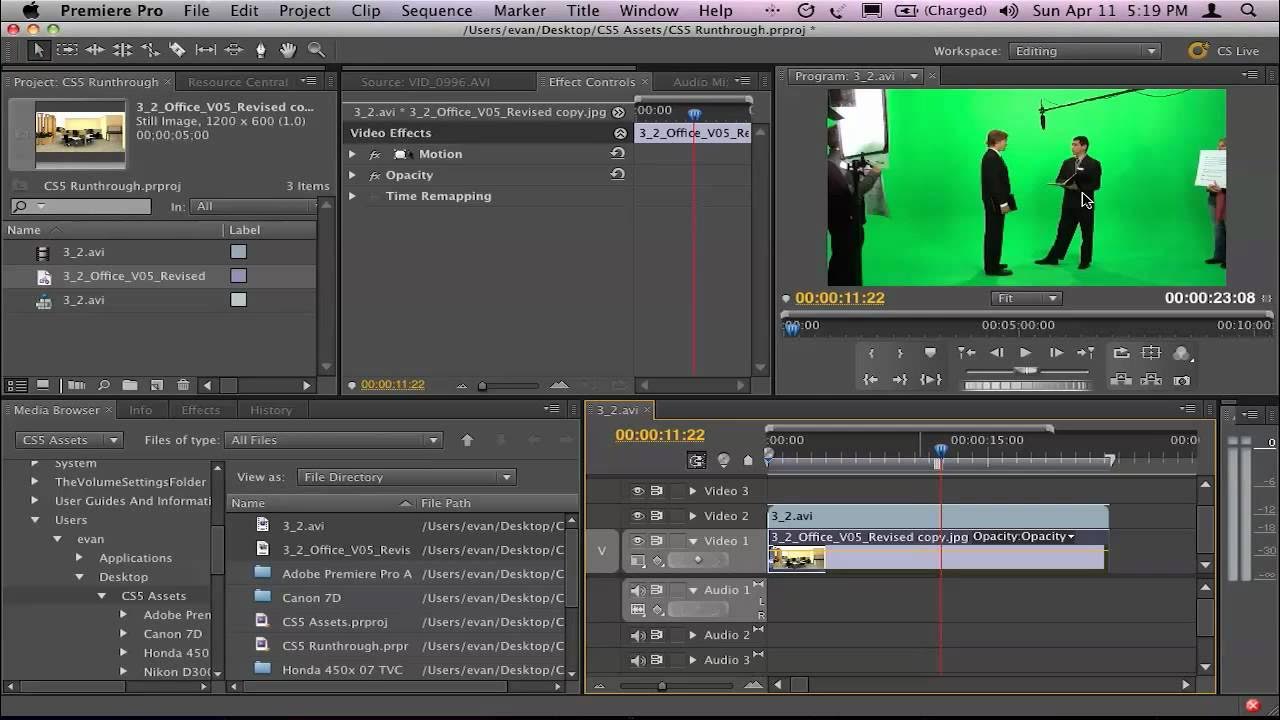Viewport: 1280px width, 720px height.
Task: Select the Slip tool
Action: (x=205, y=50)
